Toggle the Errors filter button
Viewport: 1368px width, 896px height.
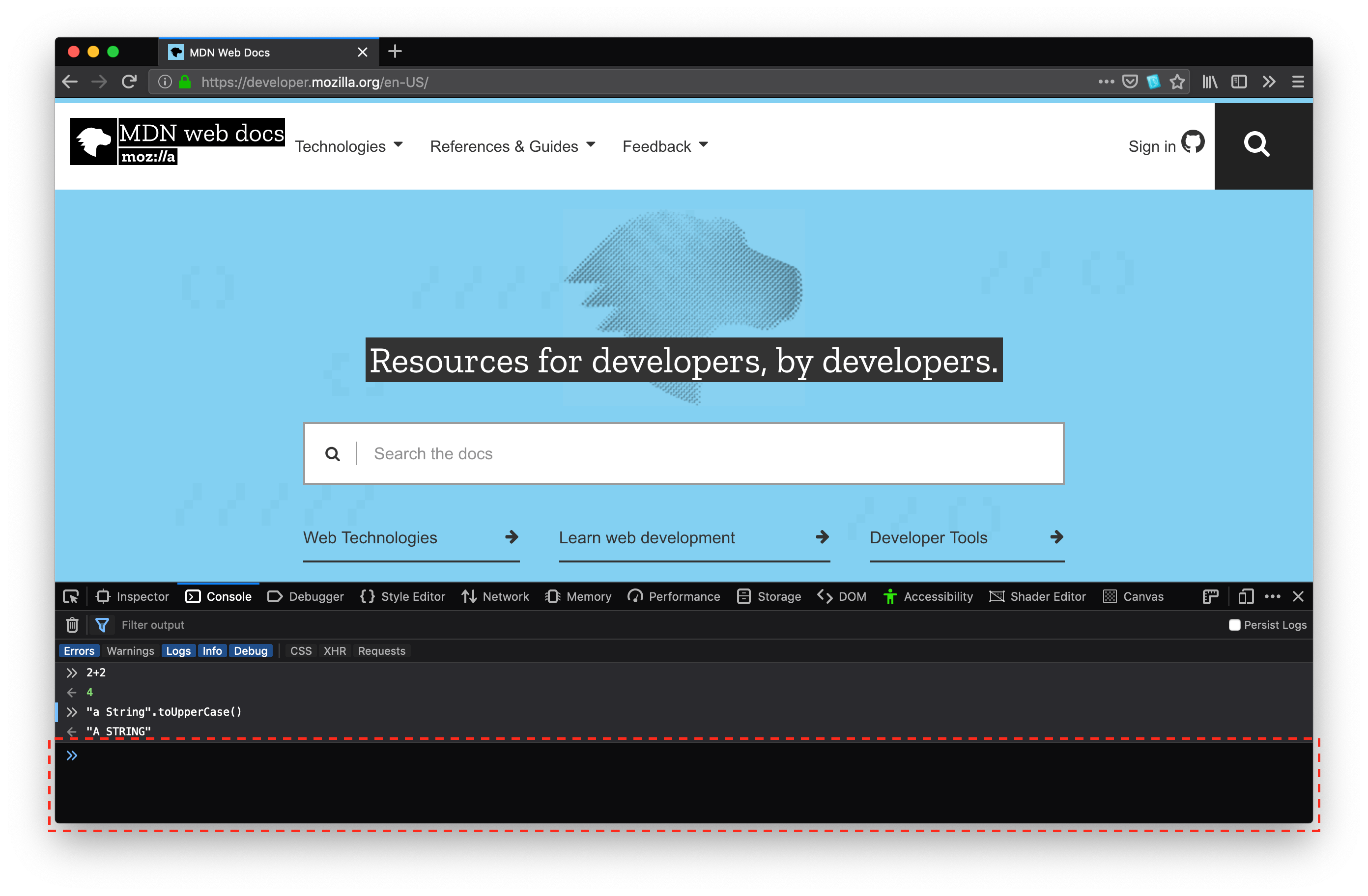pyautogui.click(x=79, y=651)
